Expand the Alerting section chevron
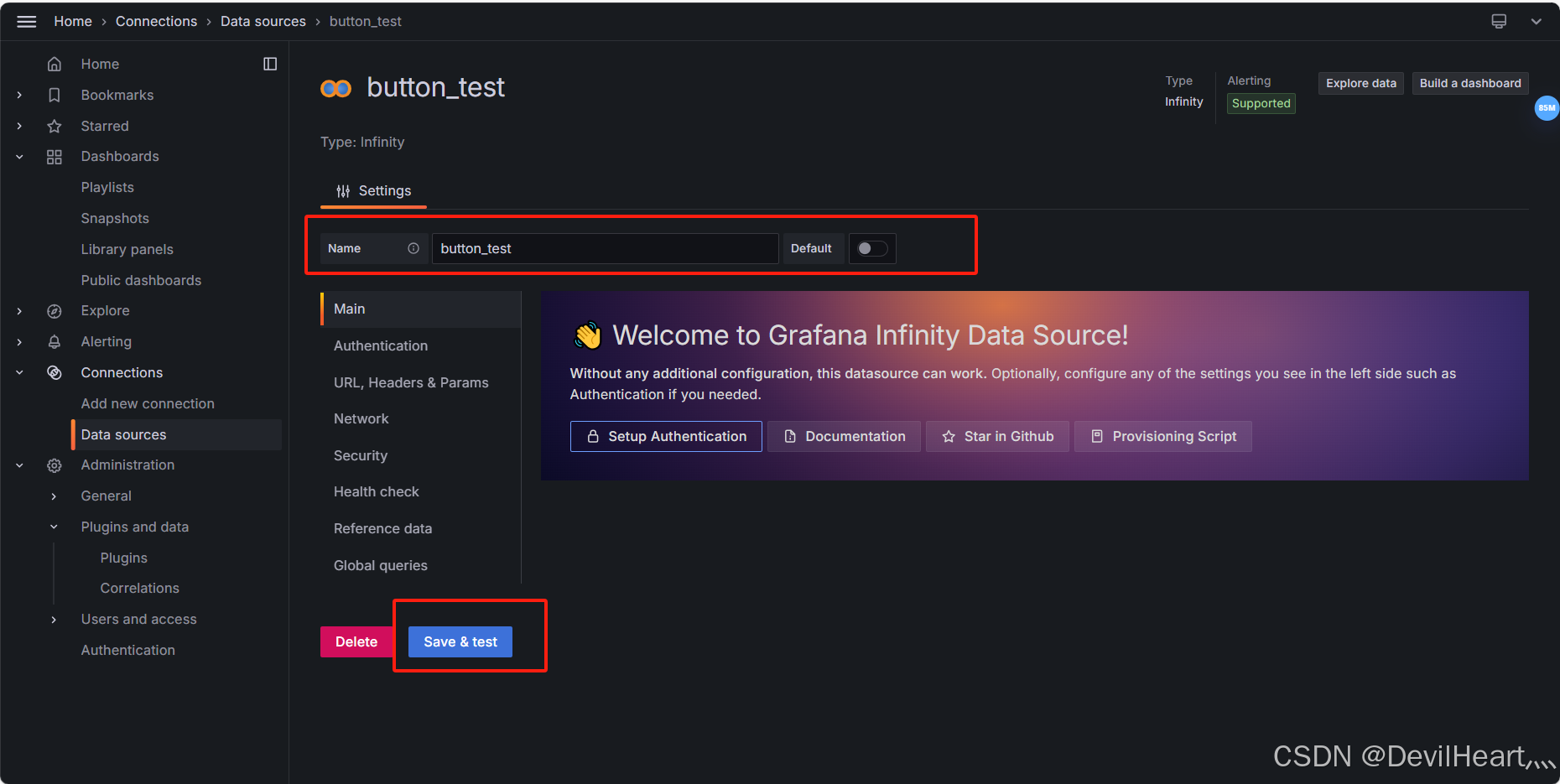 click(19, 342)
